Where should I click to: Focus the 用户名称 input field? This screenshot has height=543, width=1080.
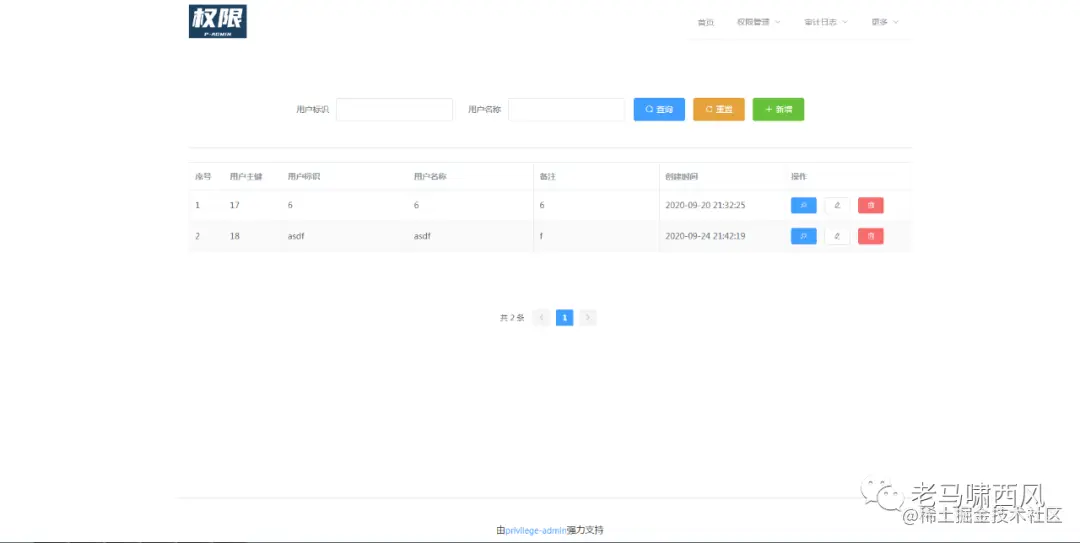566,110
